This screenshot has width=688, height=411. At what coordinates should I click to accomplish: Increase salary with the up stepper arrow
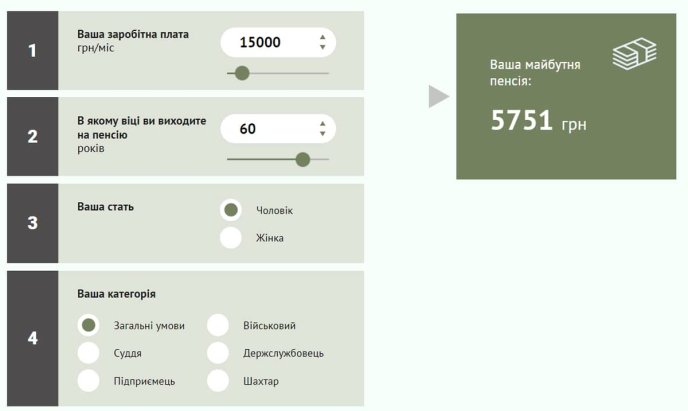click(322, 37)
